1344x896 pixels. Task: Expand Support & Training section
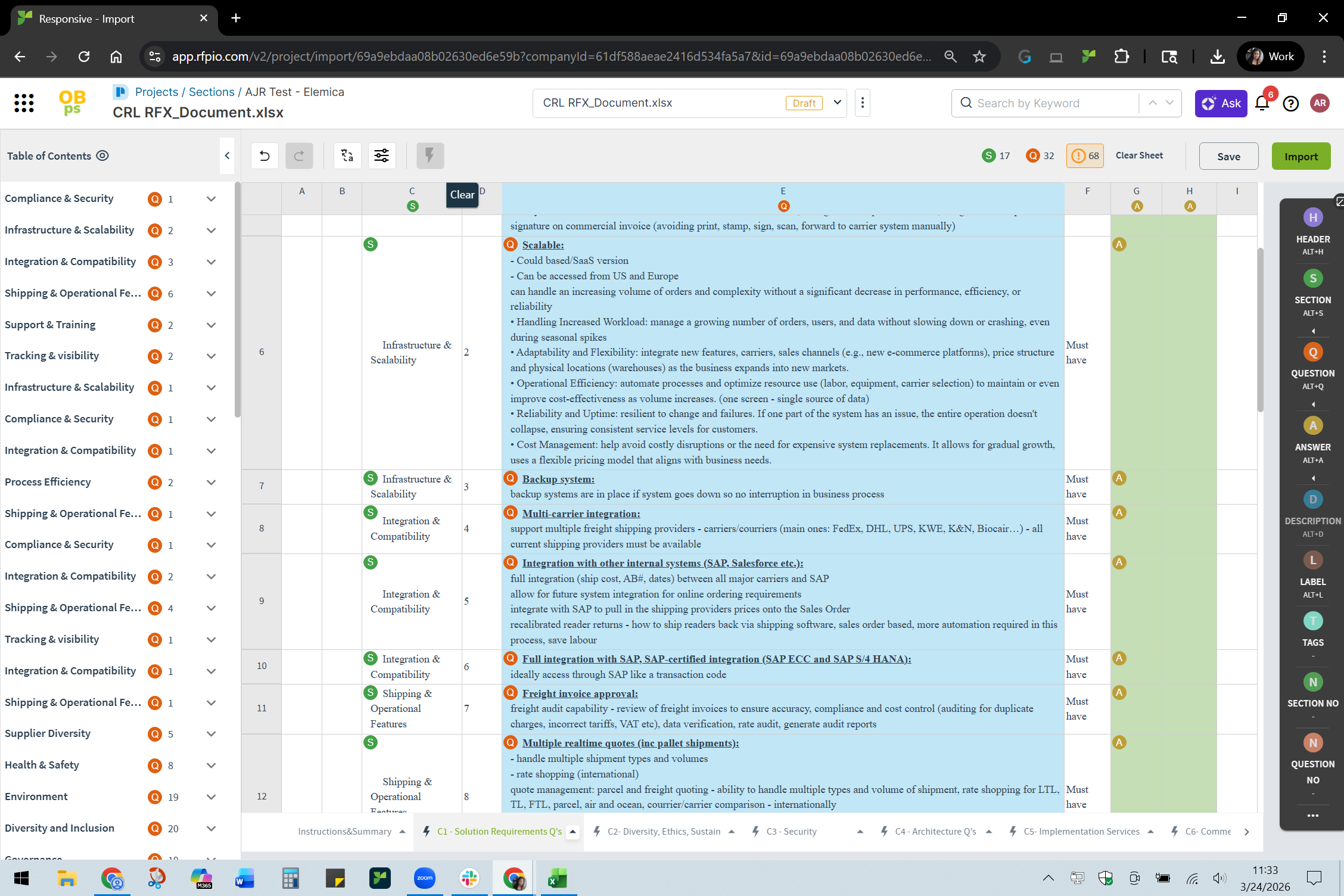(x=211, y=325)
